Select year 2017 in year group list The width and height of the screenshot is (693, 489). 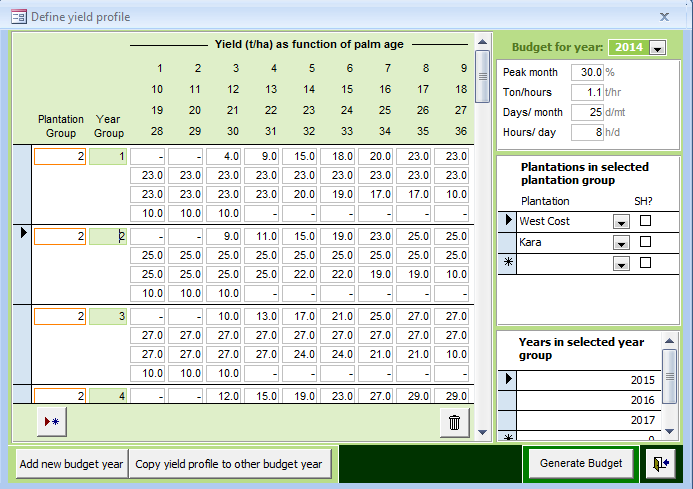589,420
